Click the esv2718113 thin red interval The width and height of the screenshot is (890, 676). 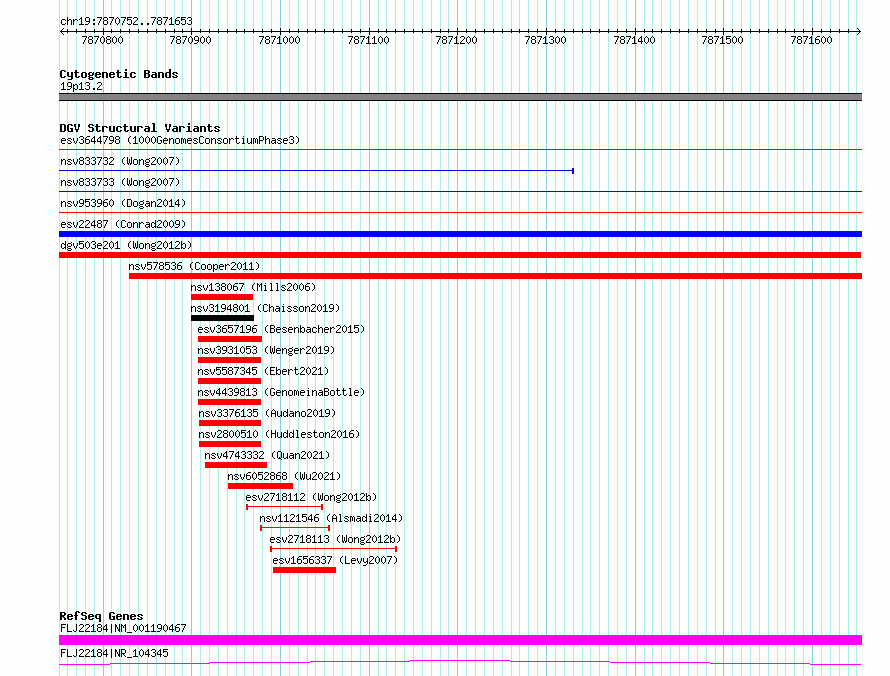pyautogui.click(x=333, y=549)
